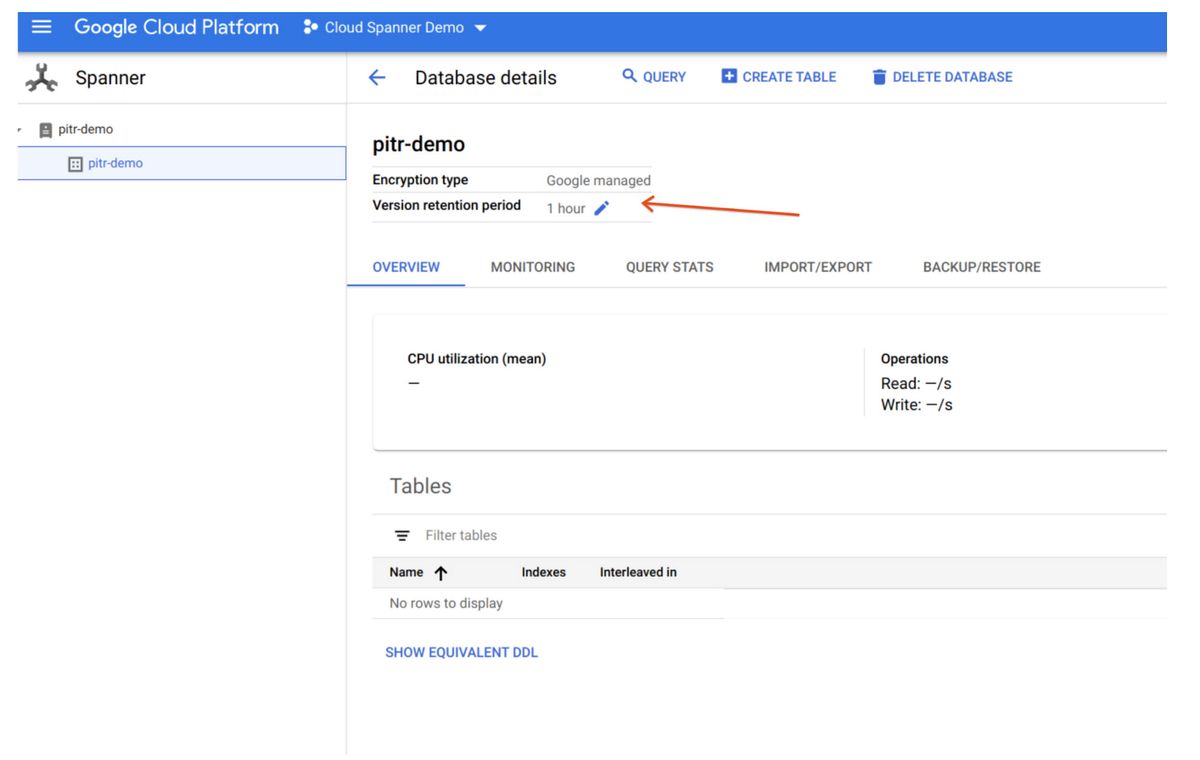Click the pitr-demo instance icon in sidebar
This screenshot has height=760, width=1200.
click(45, 130)
